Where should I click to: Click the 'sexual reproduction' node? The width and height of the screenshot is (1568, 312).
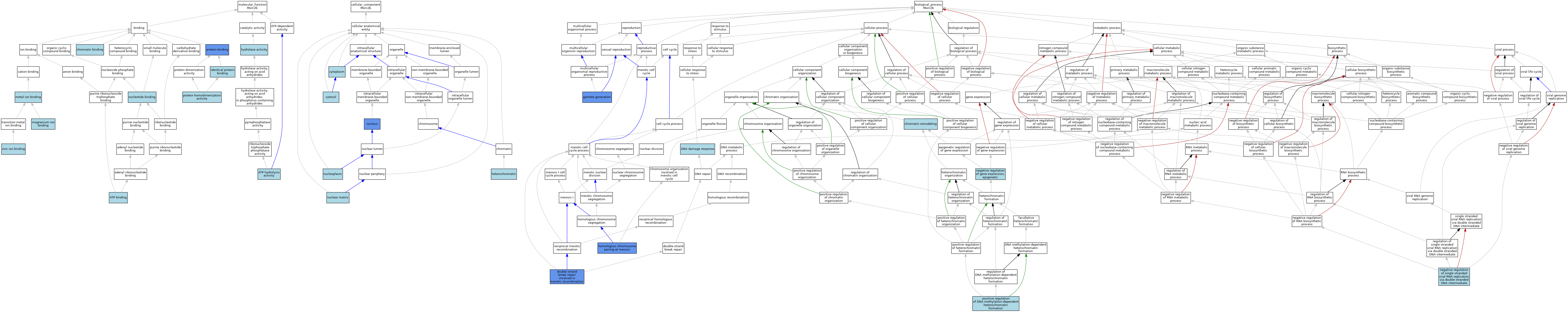click(616, 49)
